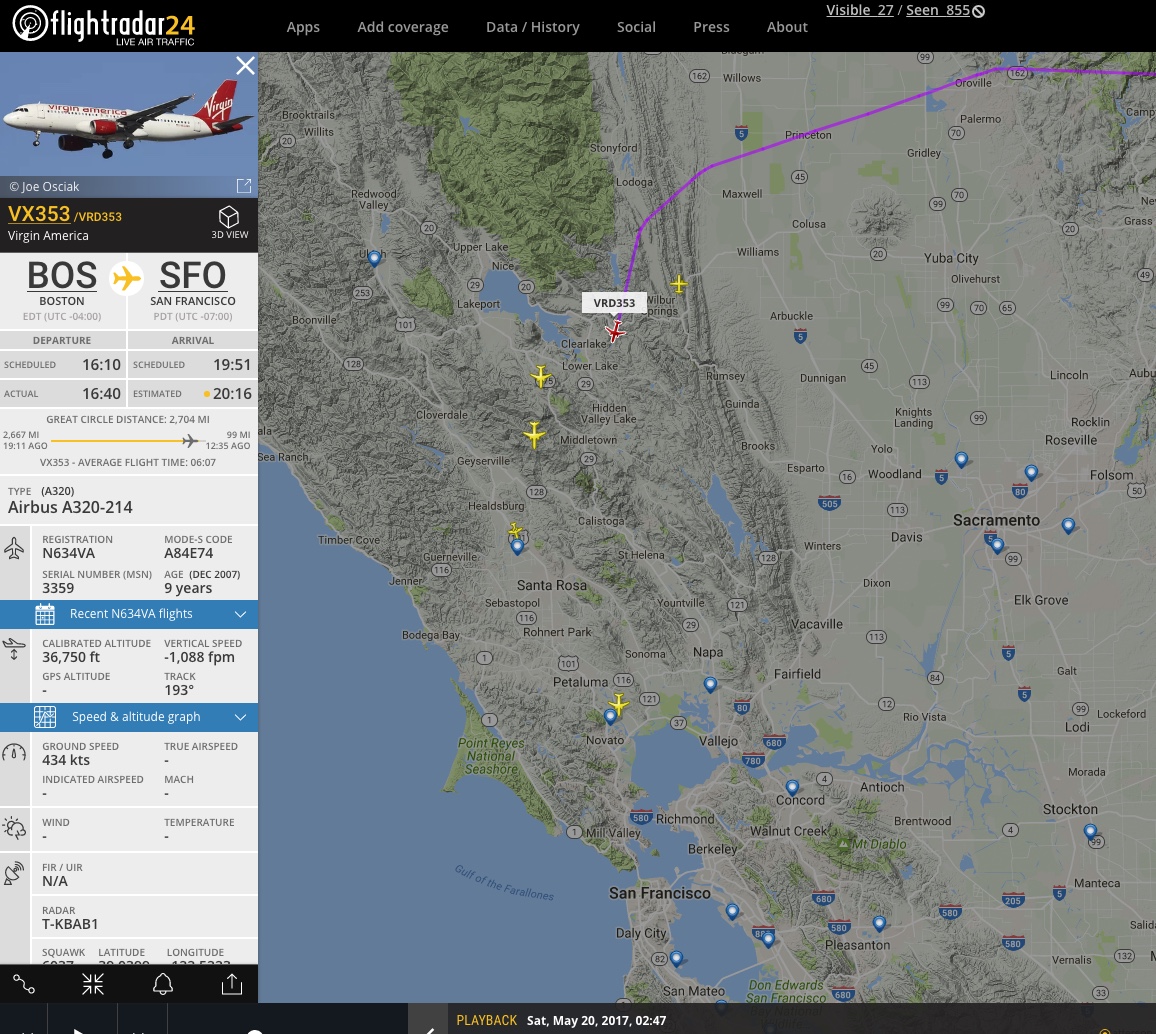1156x1034 pixels.
Task: Click the Visible/Seen filter status icon
Action: [979, 11]
